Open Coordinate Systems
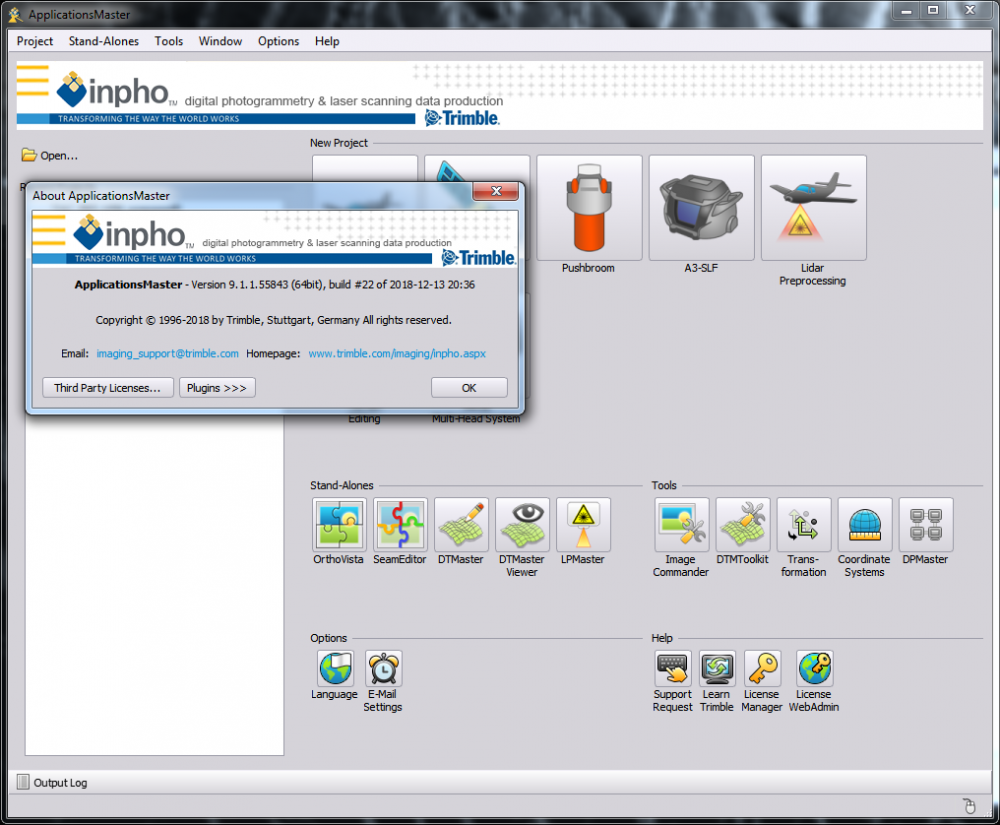This screenshot has height=825, width=1000. [864, 524]
